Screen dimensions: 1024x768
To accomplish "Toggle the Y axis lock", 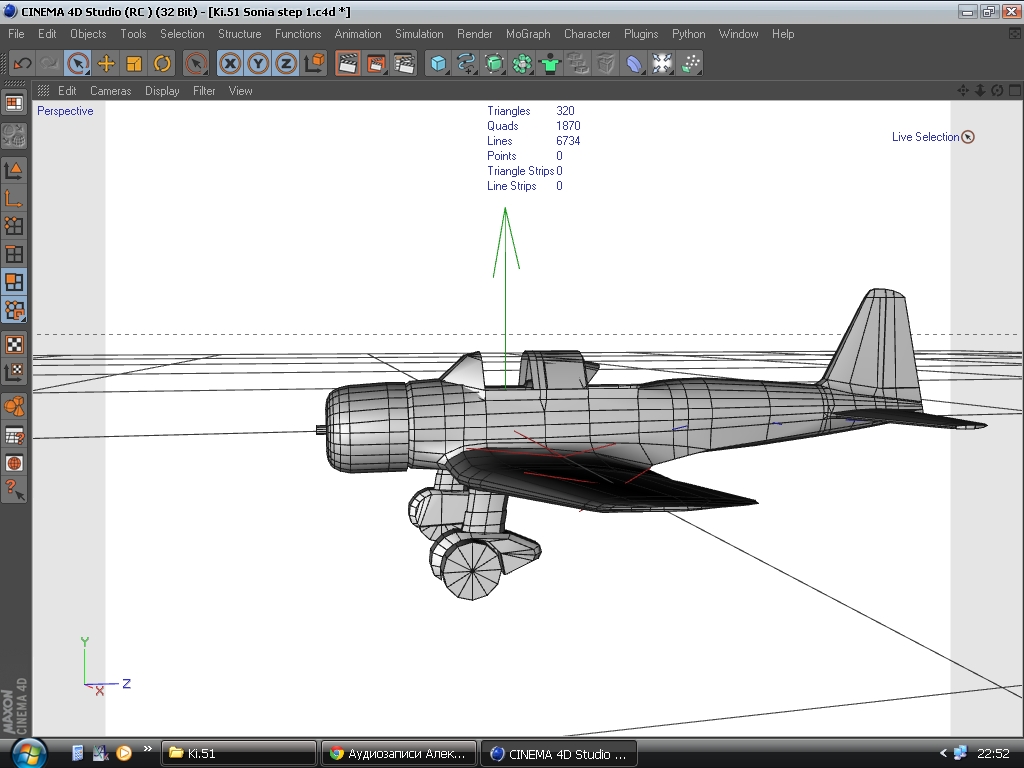I will [259, 64].
